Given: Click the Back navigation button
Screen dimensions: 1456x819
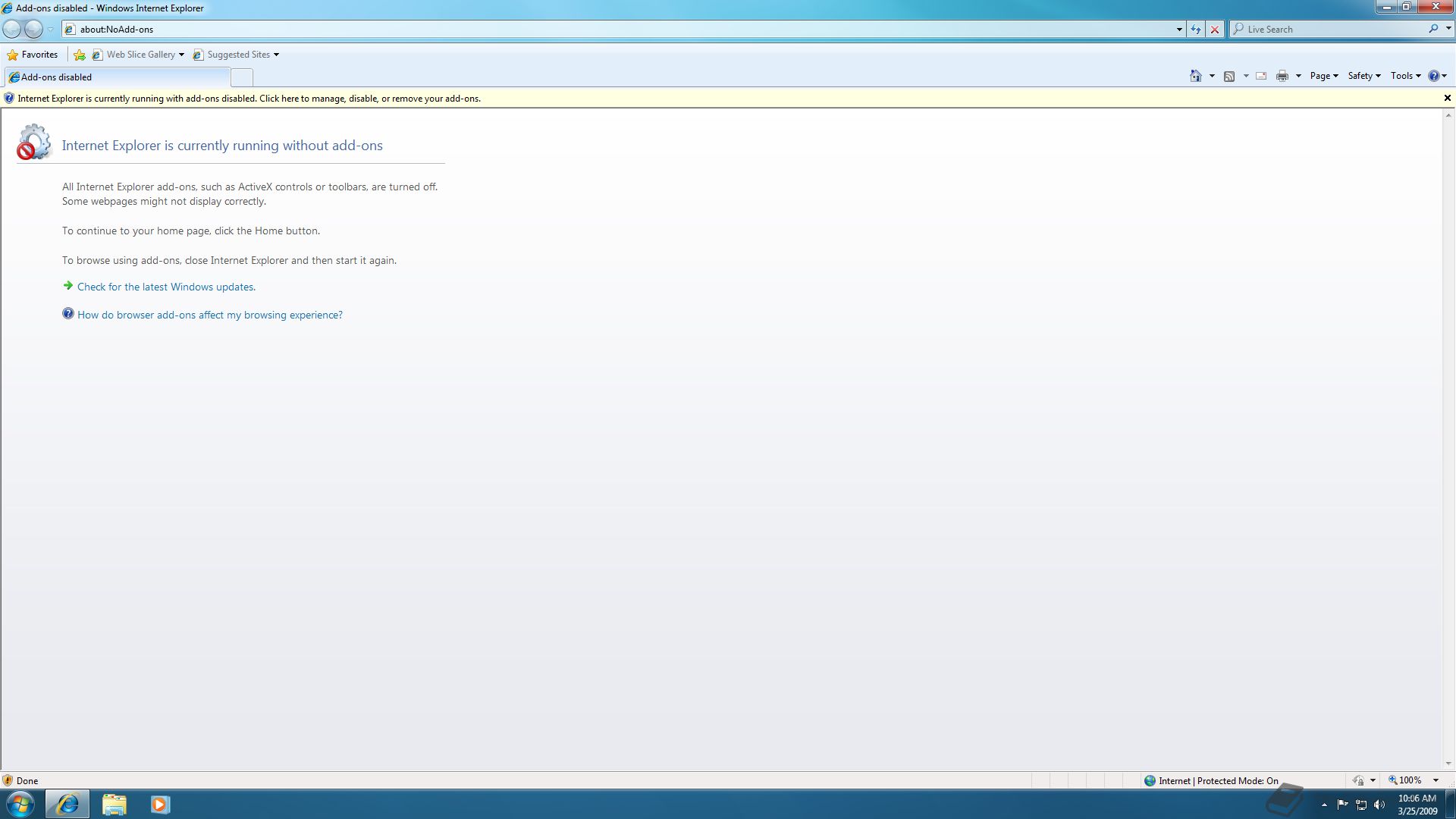Looking at the screenshot, I should [x=12, y=29].
